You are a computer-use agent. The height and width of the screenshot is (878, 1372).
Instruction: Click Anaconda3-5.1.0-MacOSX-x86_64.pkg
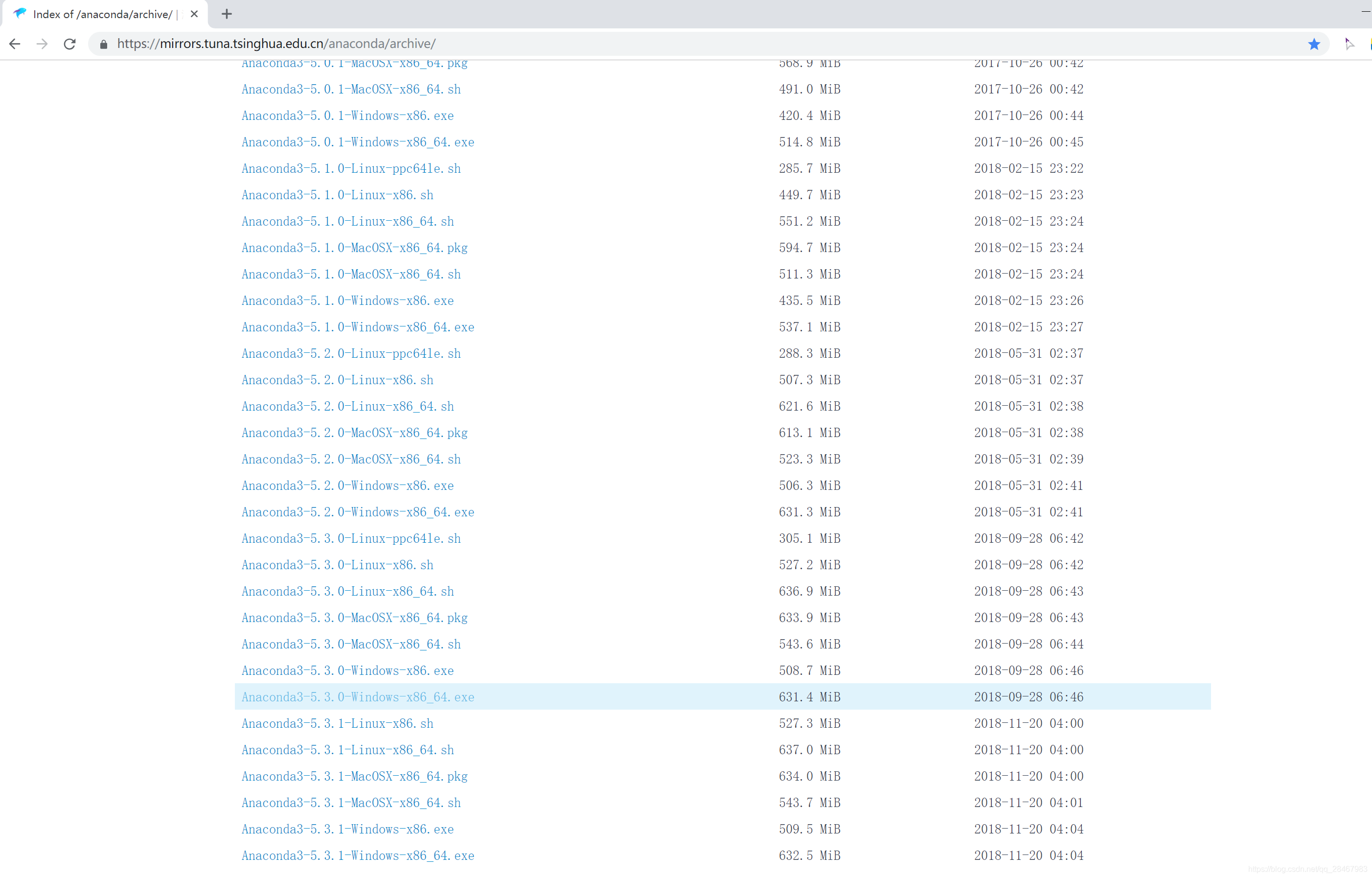click(355, 248)
